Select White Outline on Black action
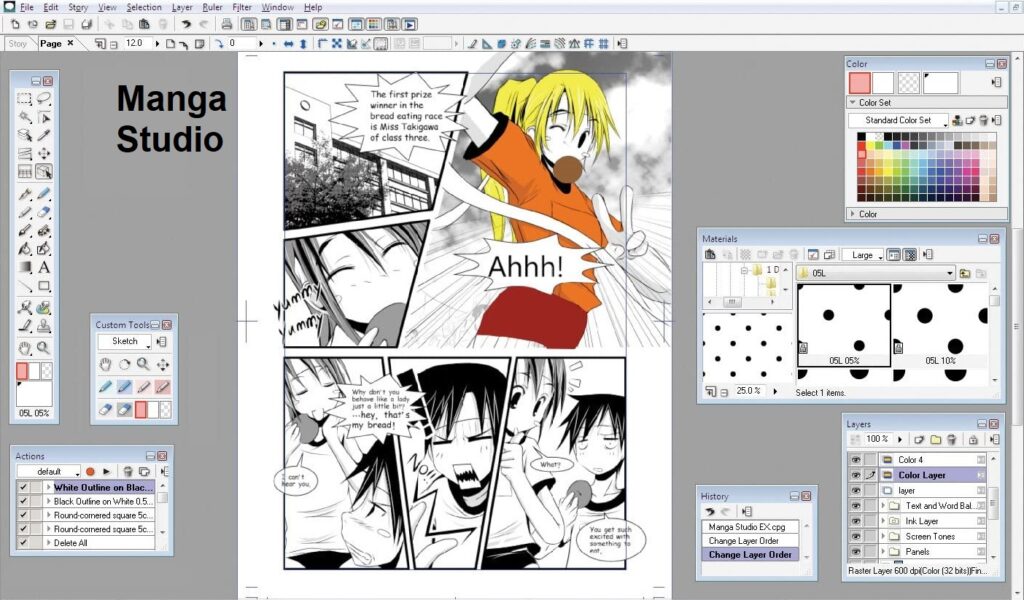 coord(101,487)
